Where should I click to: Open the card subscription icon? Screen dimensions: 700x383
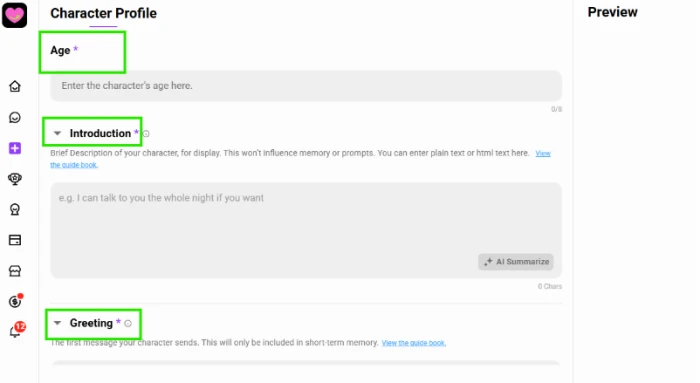pos(15,240)
